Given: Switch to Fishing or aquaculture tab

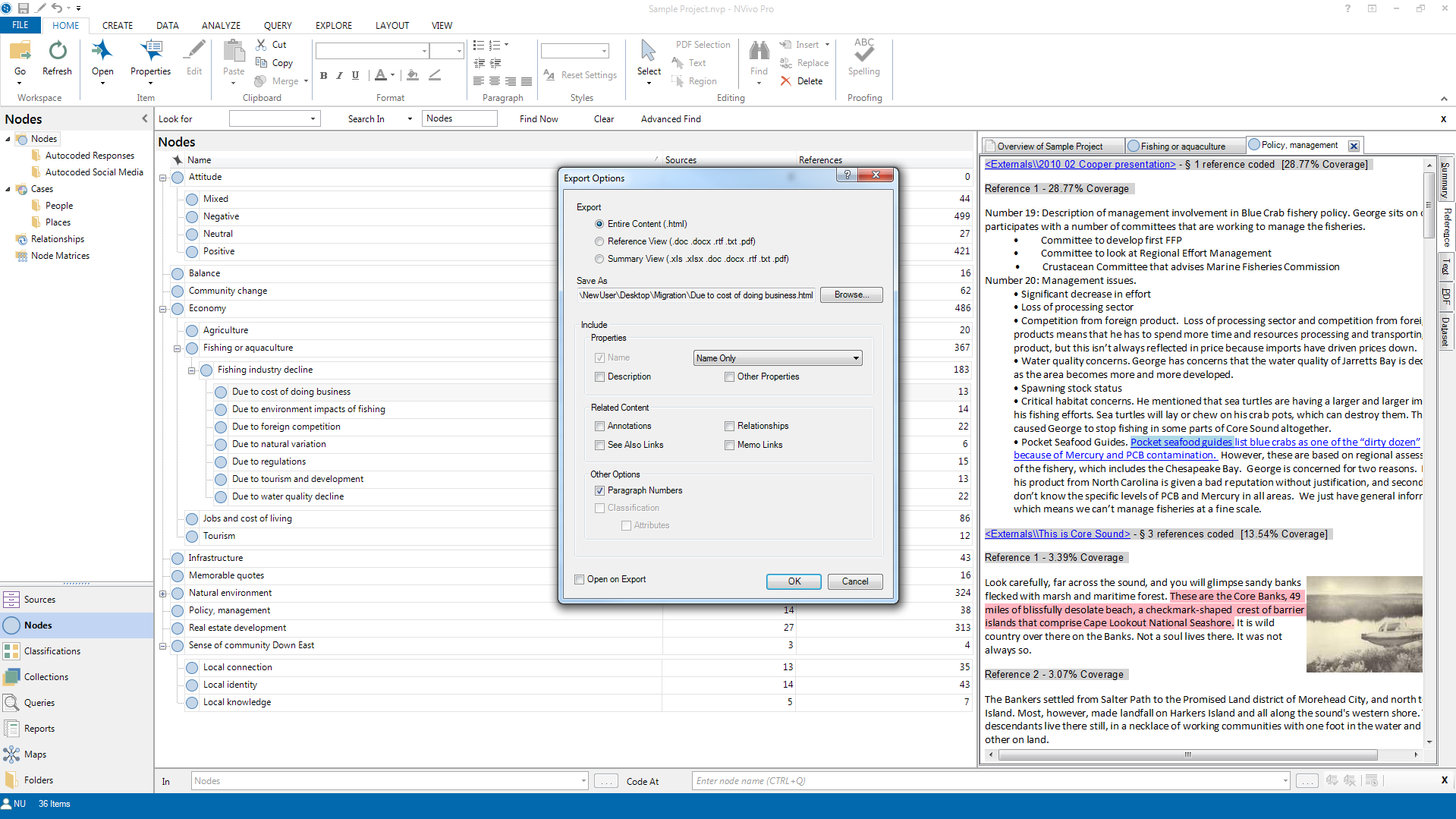Looking at the screenshot, I should [1184, 146].
